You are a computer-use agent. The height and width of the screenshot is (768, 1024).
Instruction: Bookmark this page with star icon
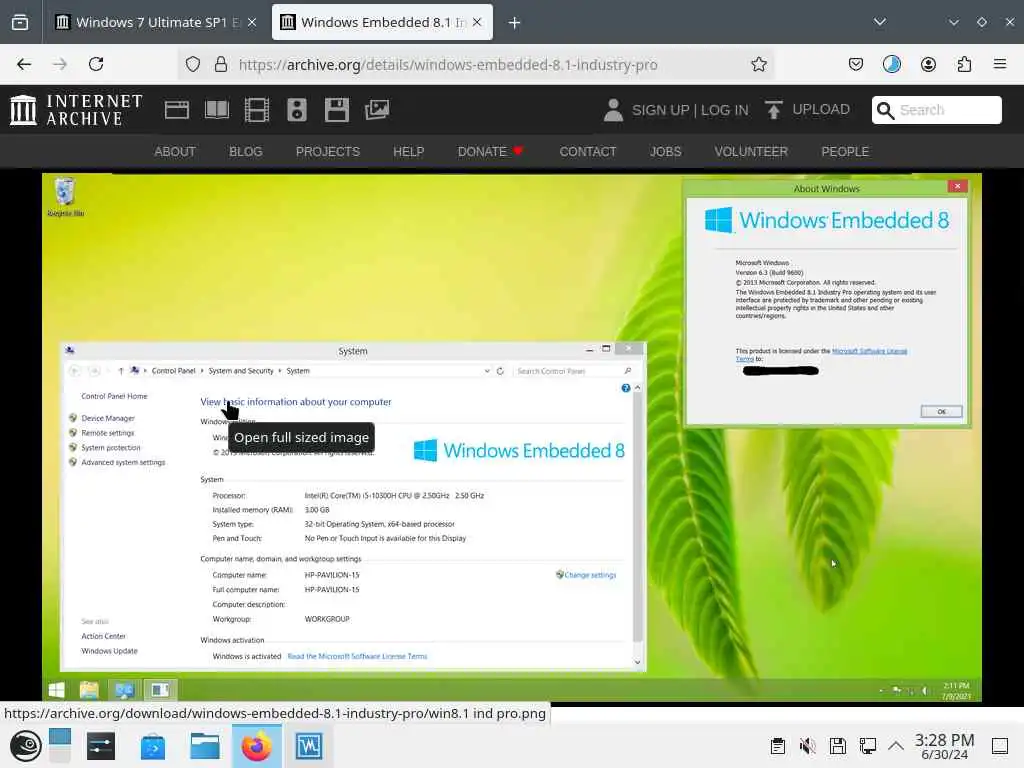(x=758, y=64)
